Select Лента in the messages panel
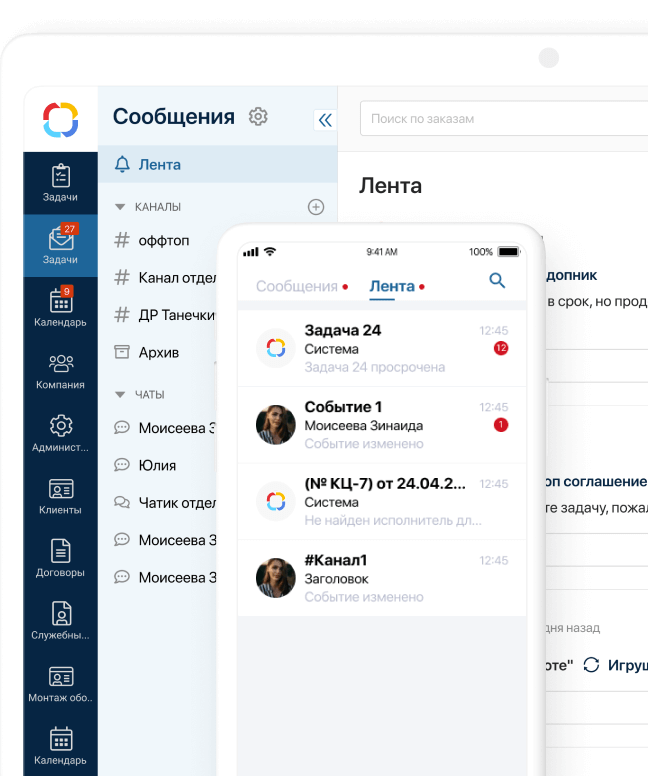 [218, 164]
